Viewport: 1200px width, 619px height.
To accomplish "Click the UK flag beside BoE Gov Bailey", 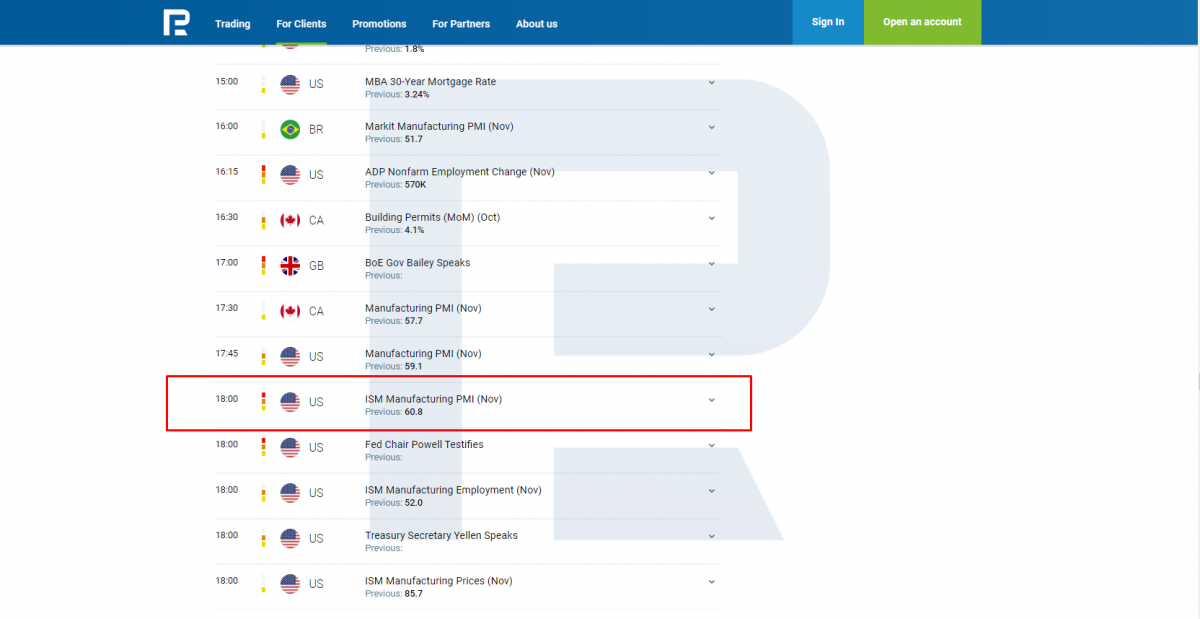I will point(290,266).
